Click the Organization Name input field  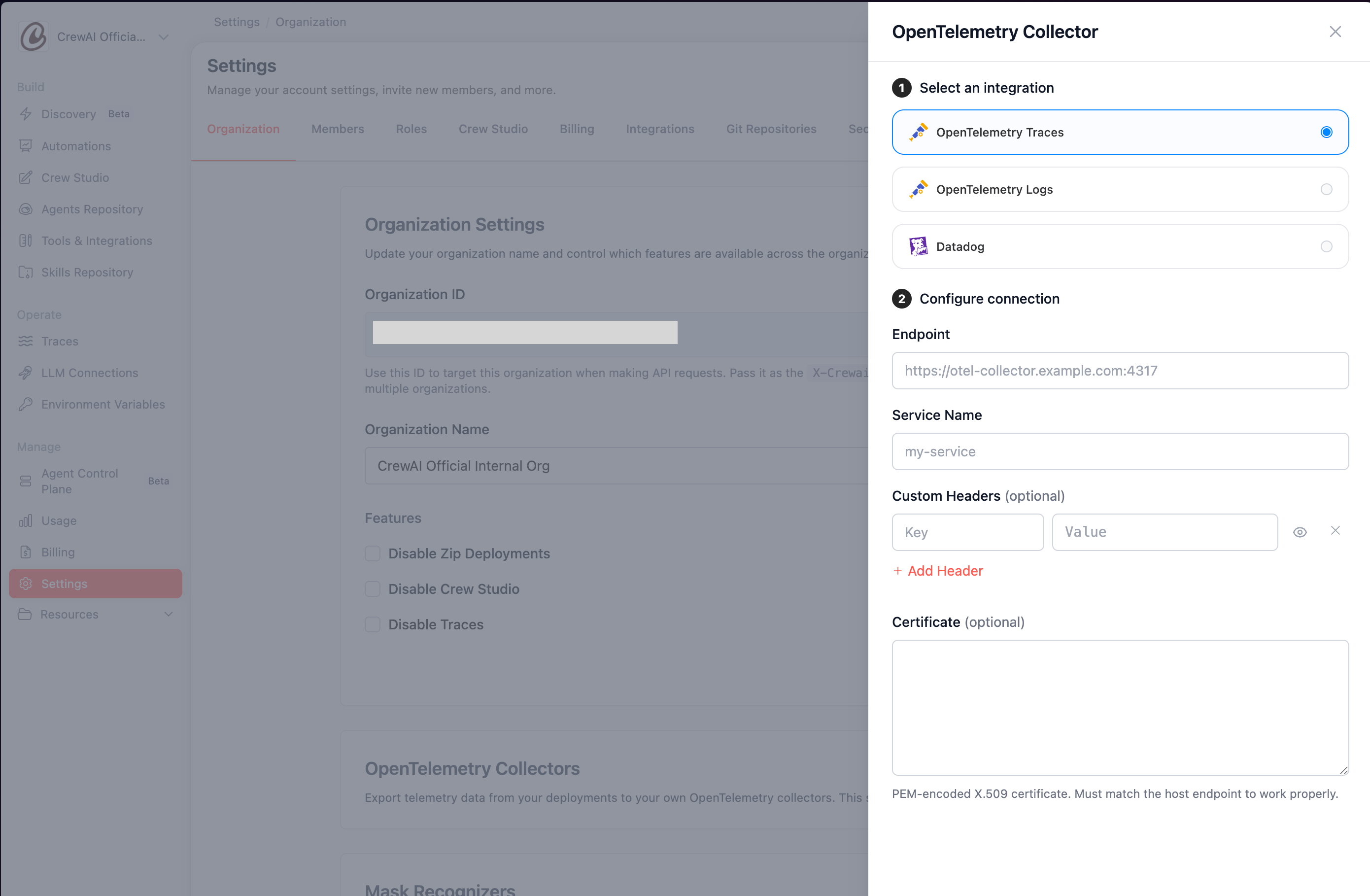616,466
